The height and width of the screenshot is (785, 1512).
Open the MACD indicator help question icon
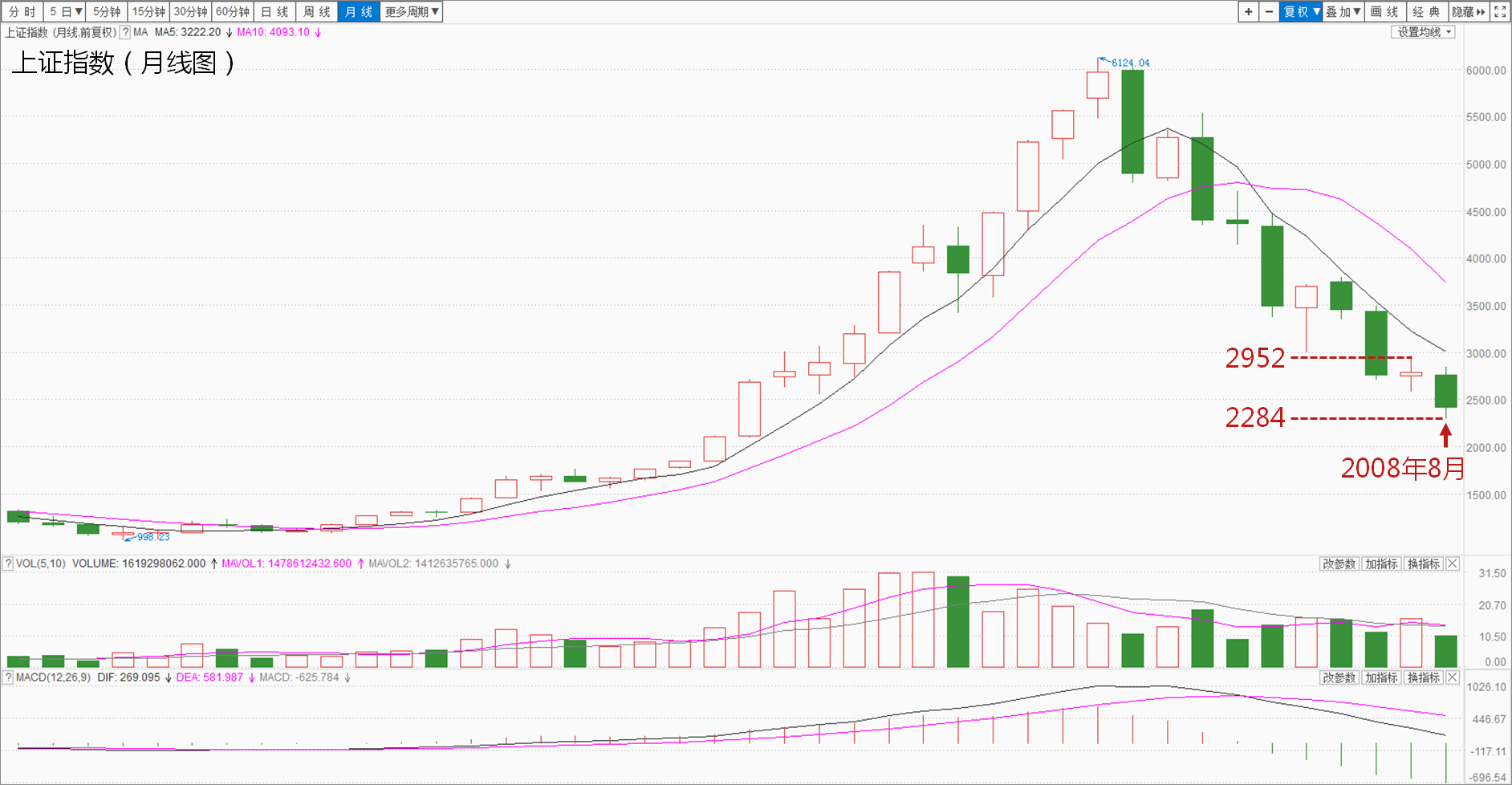8,678
